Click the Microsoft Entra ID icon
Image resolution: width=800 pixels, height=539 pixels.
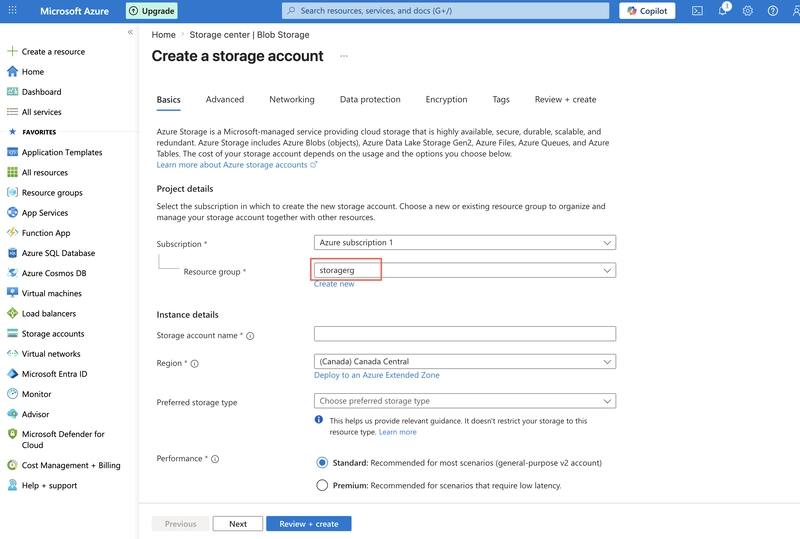click(12, 374)
